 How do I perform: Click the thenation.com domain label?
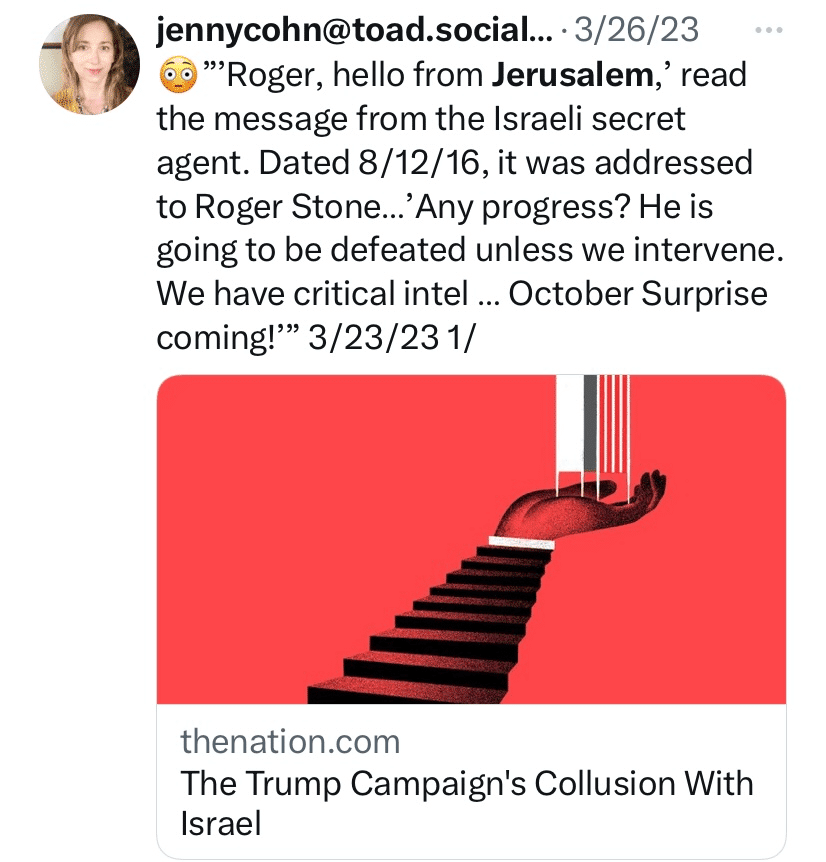[290, 741]
